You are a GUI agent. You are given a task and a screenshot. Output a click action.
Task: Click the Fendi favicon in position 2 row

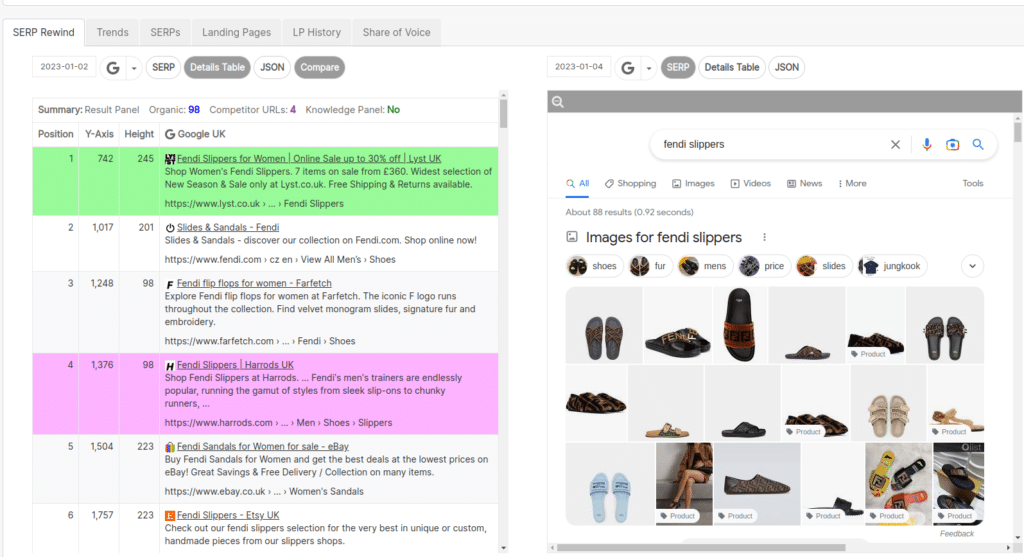pyautogui.click(x=170, y=228)
